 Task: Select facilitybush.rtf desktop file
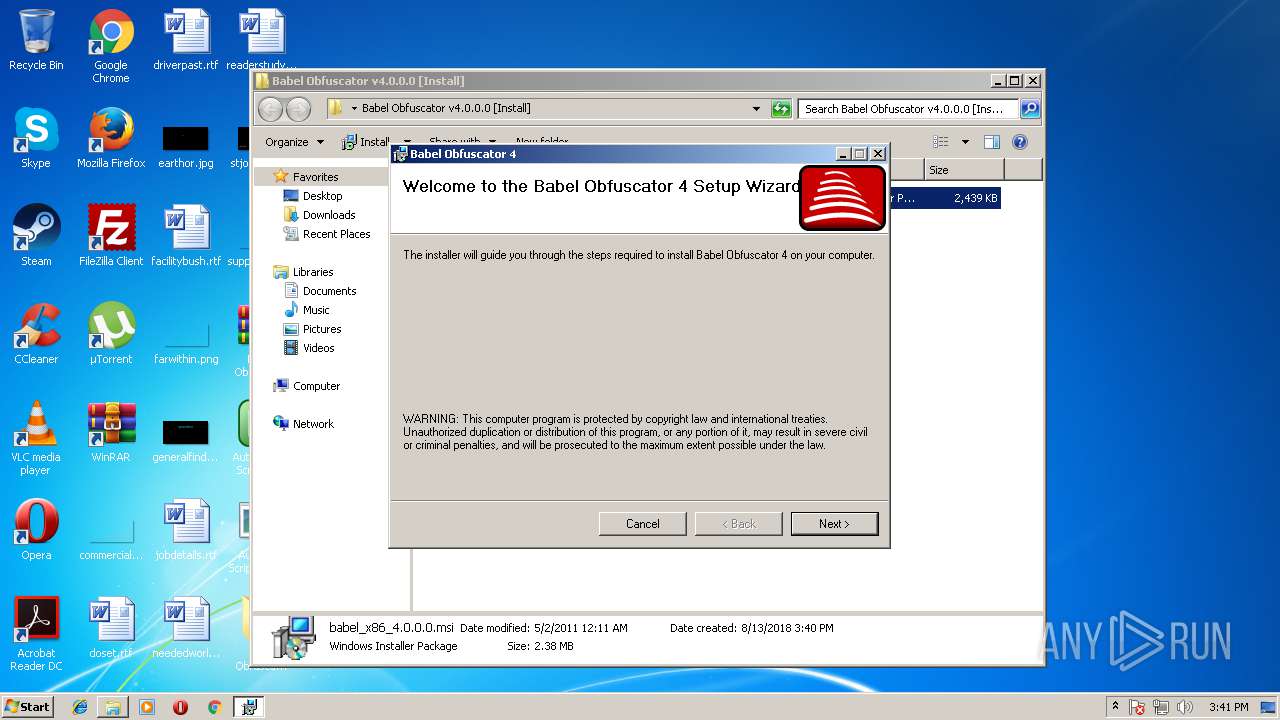[186, 236]
